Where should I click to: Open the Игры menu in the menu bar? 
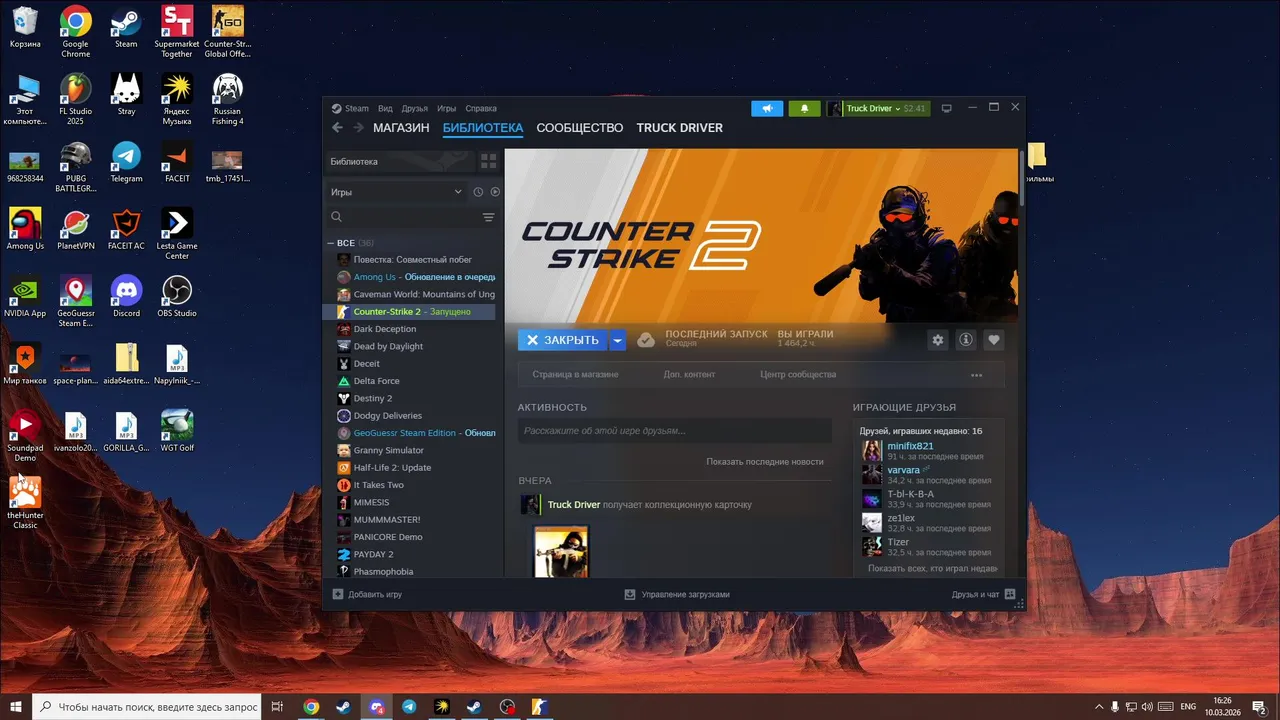(446, 108)
